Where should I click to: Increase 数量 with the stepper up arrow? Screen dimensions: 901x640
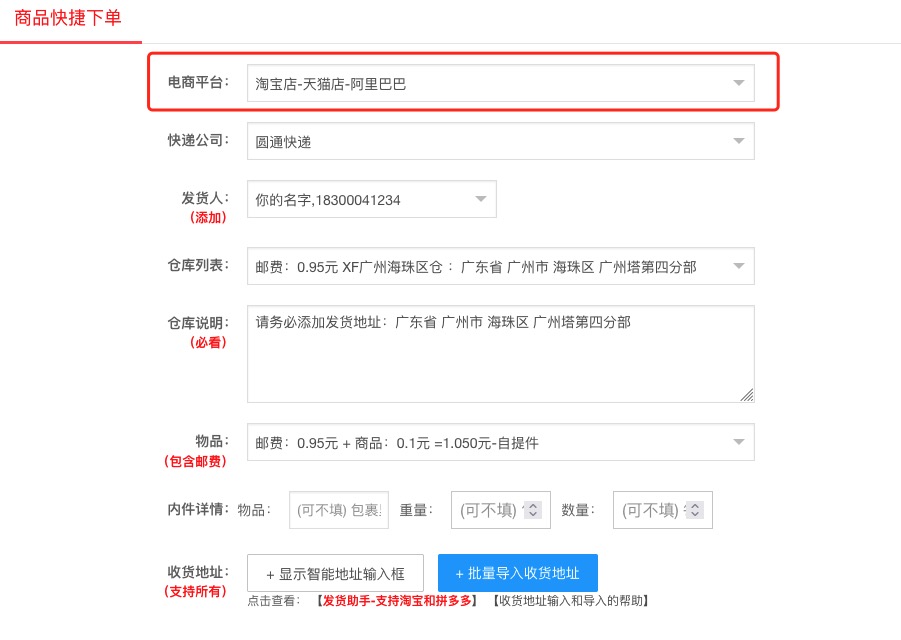click(x=694, y=505)
